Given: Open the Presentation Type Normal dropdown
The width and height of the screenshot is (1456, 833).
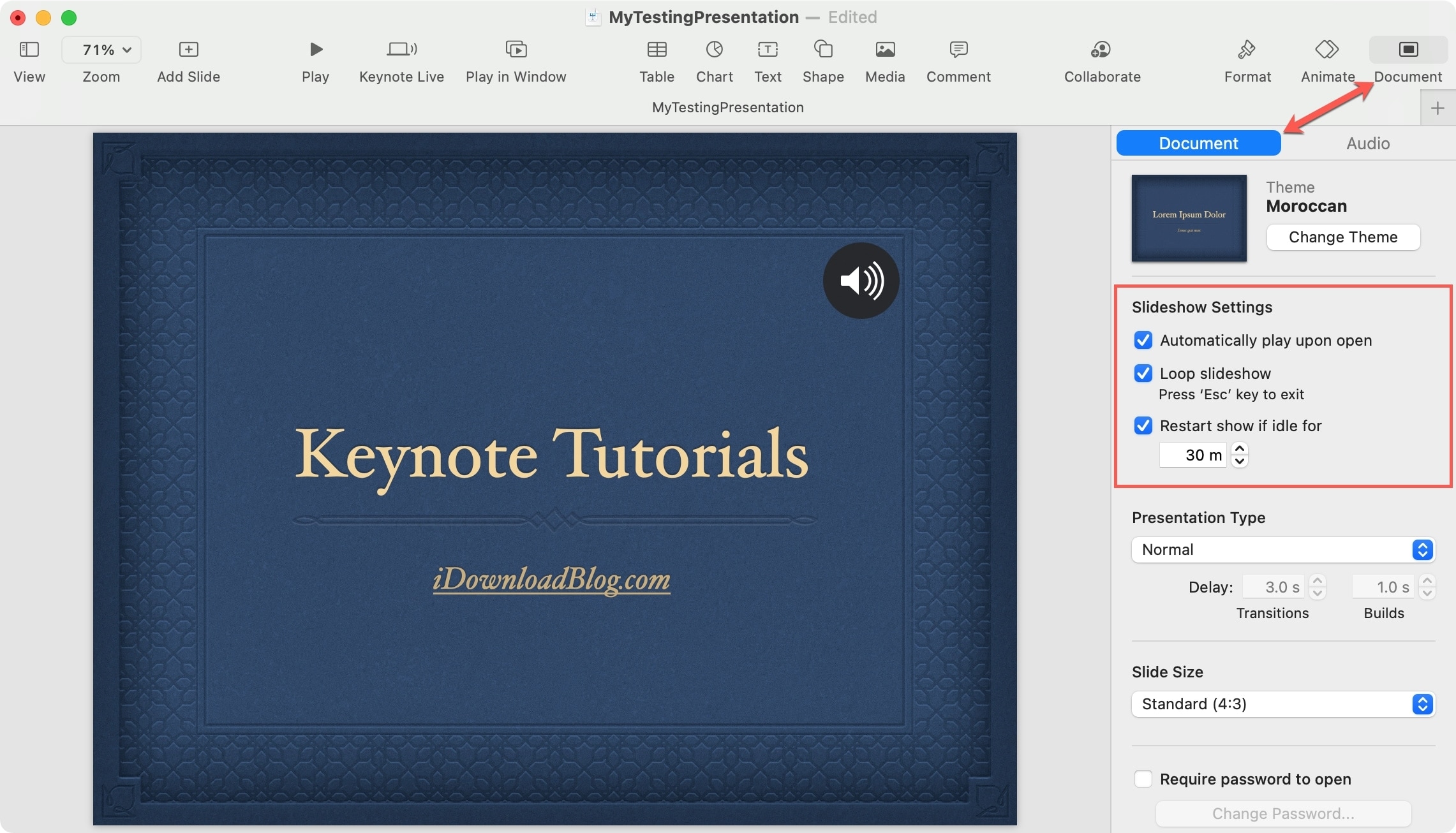Looking at the screenshot, I should click(x=1282, y=550).
